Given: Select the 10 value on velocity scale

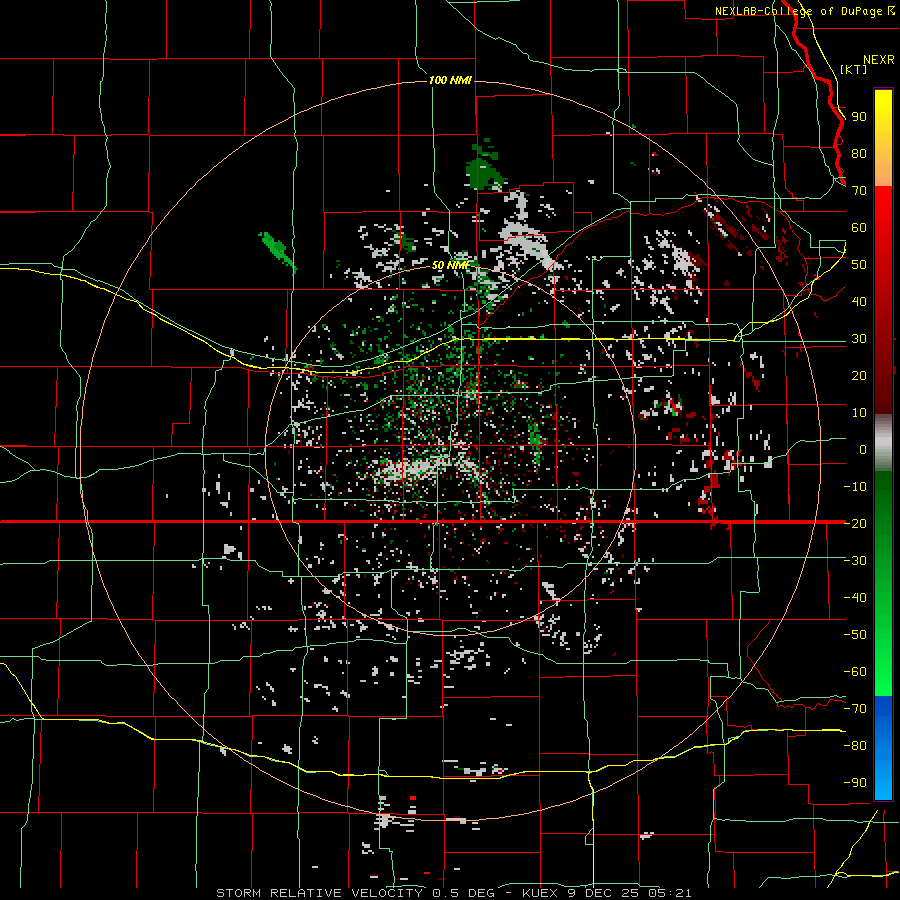Looking at the screenshot, I should point(859,413).
